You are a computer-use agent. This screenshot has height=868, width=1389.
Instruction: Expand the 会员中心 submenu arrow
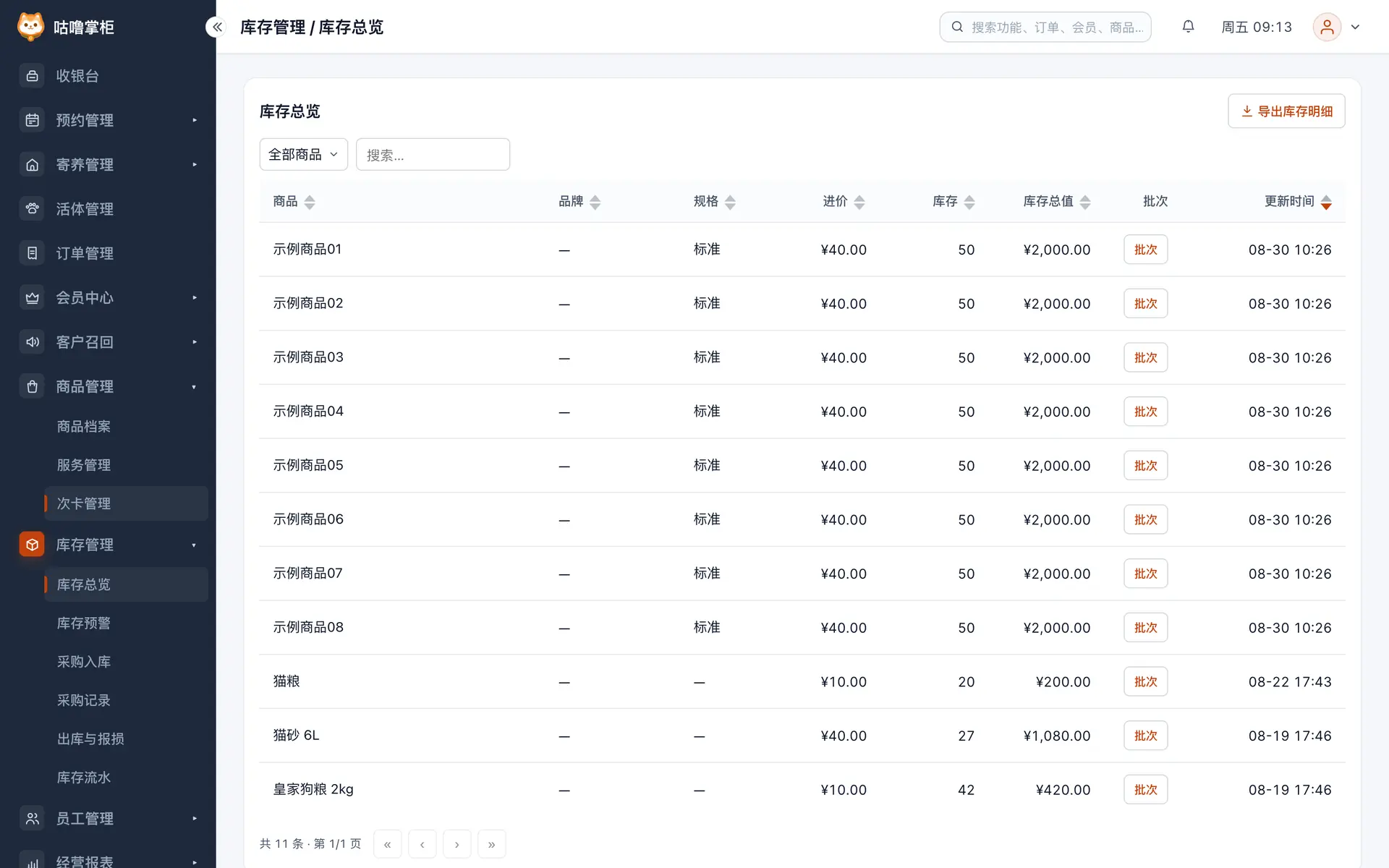click(195, 298)
